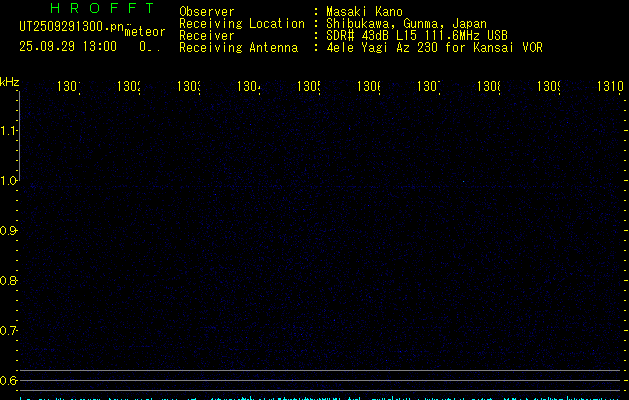The width and height of the screenshot is (629, 400).
Task: Click the first 130 time axis marker
Action: pos(68,87)
